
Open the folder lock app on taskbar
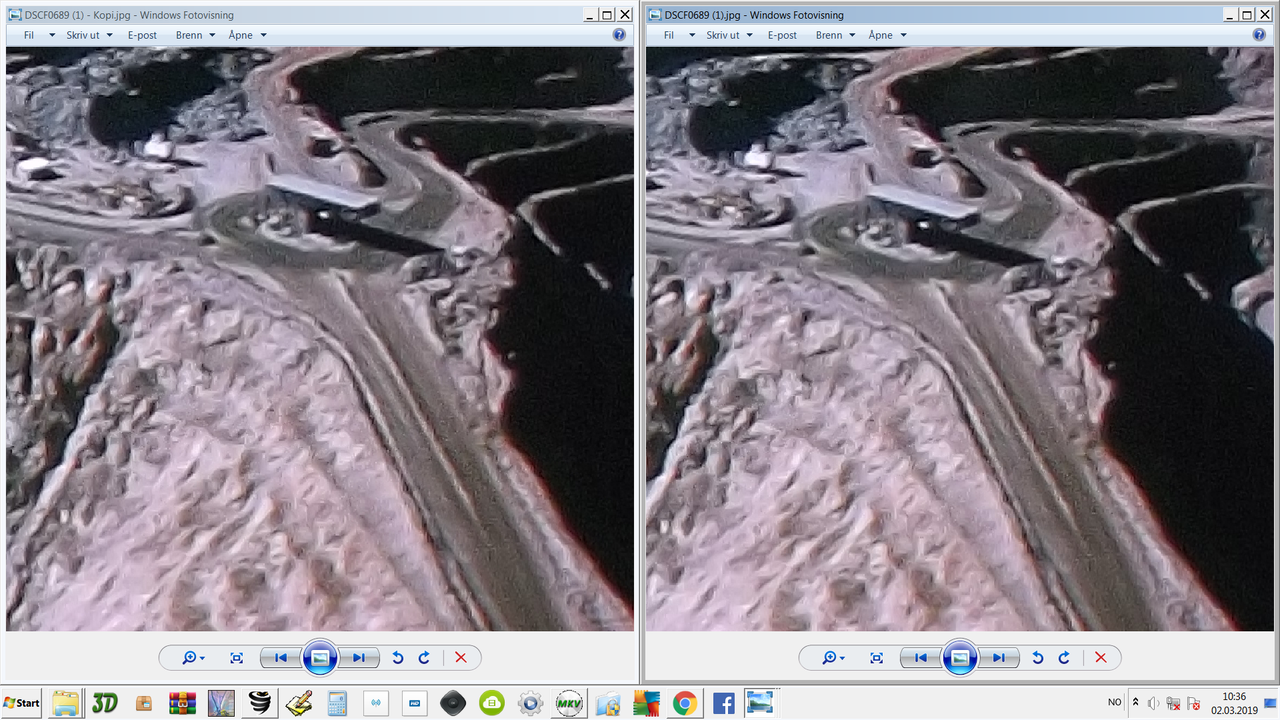(x=608, y=703)
